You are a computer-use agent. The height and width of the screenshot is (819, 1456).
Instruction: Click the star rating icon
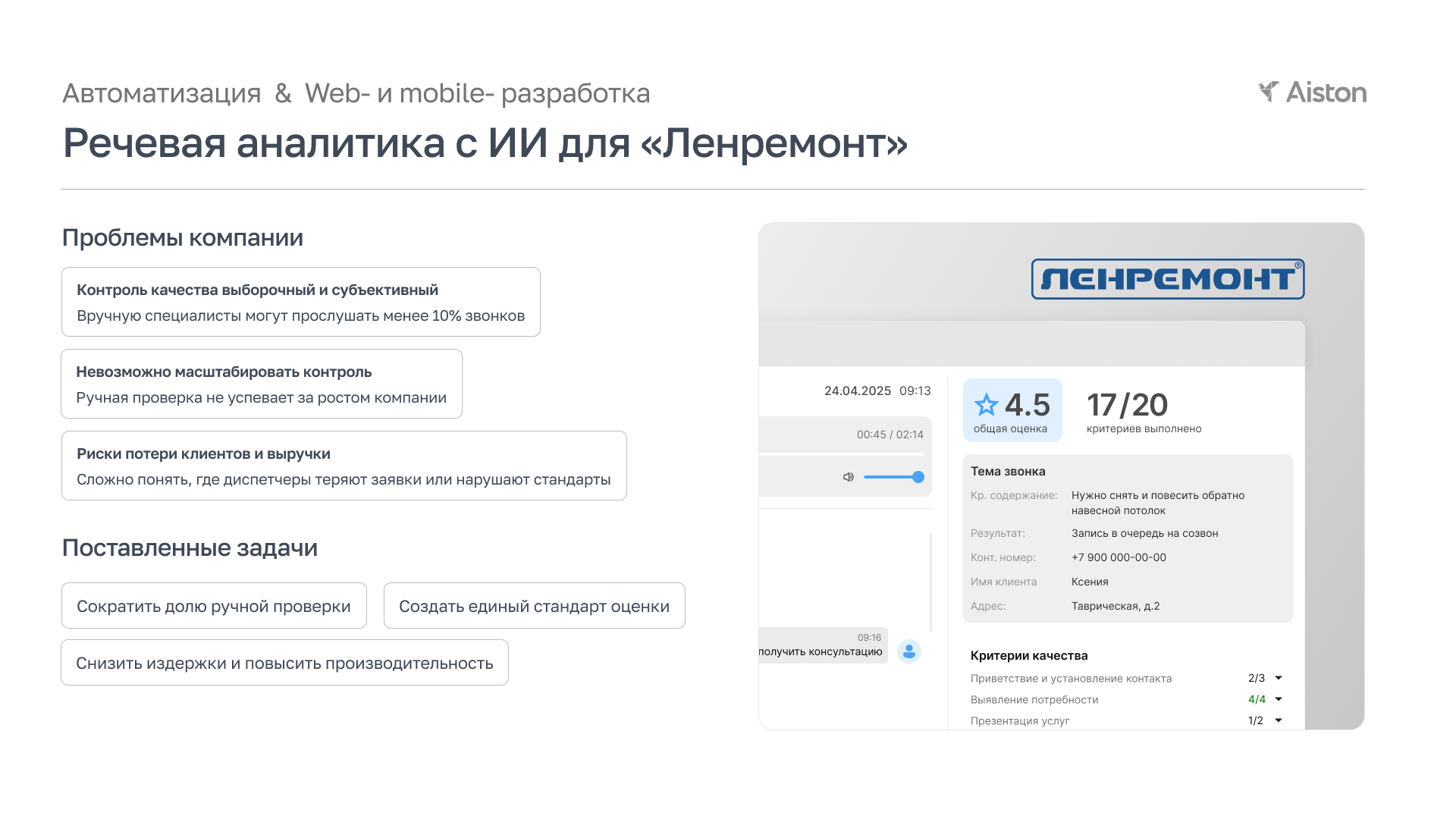986,405
